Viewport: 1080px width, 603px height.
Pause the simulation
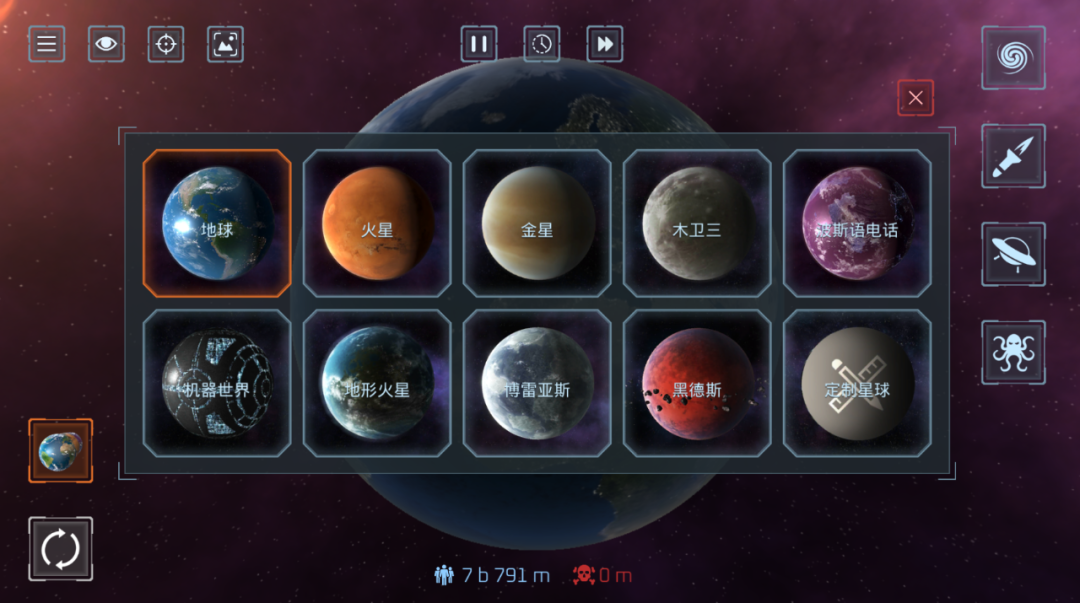click(479, 44)
